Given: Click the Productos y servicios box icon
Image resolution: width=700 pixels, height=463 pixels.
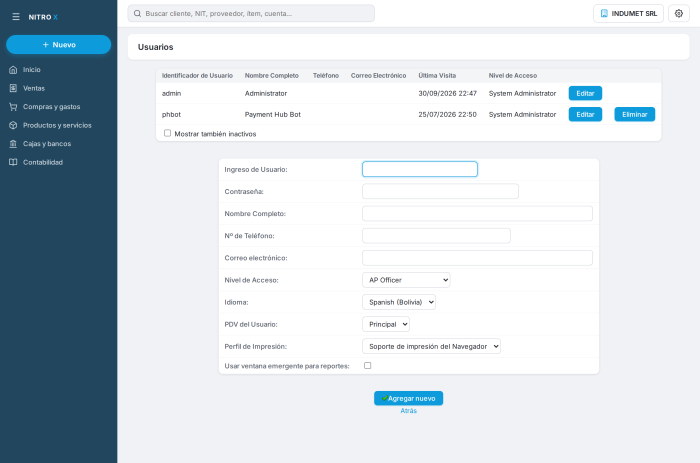Looking at the screenshot, I should coord(13,125).
